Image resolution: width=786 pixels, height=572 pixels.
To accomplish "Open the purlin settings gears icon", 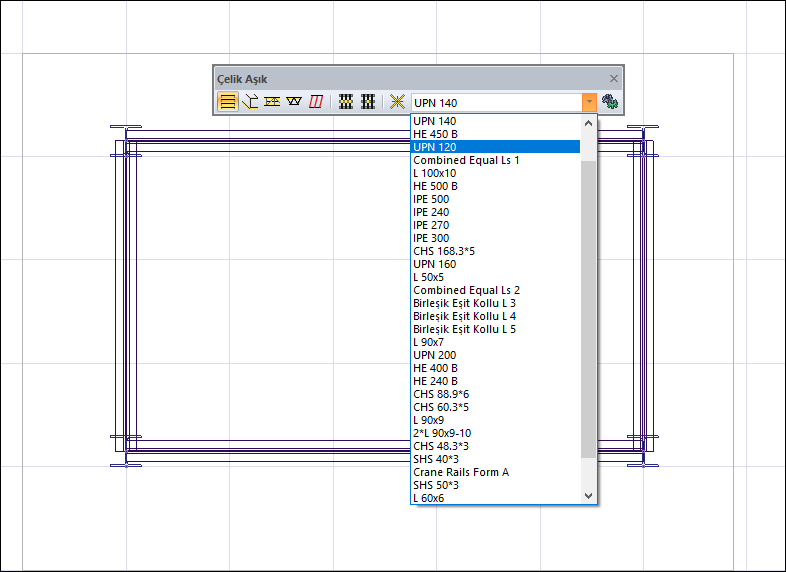I will [x=609, y=102].
